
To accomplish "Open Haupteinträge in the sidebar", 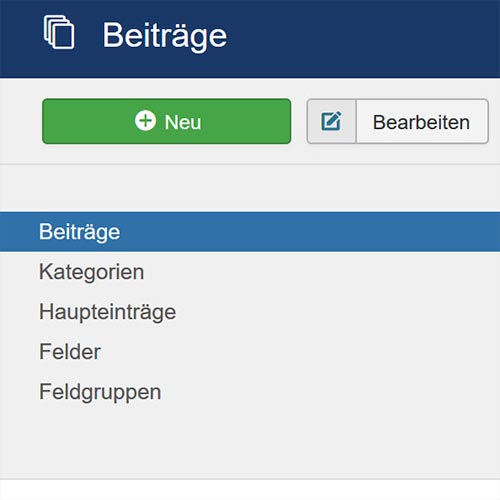I will click(x=108, y=312).
